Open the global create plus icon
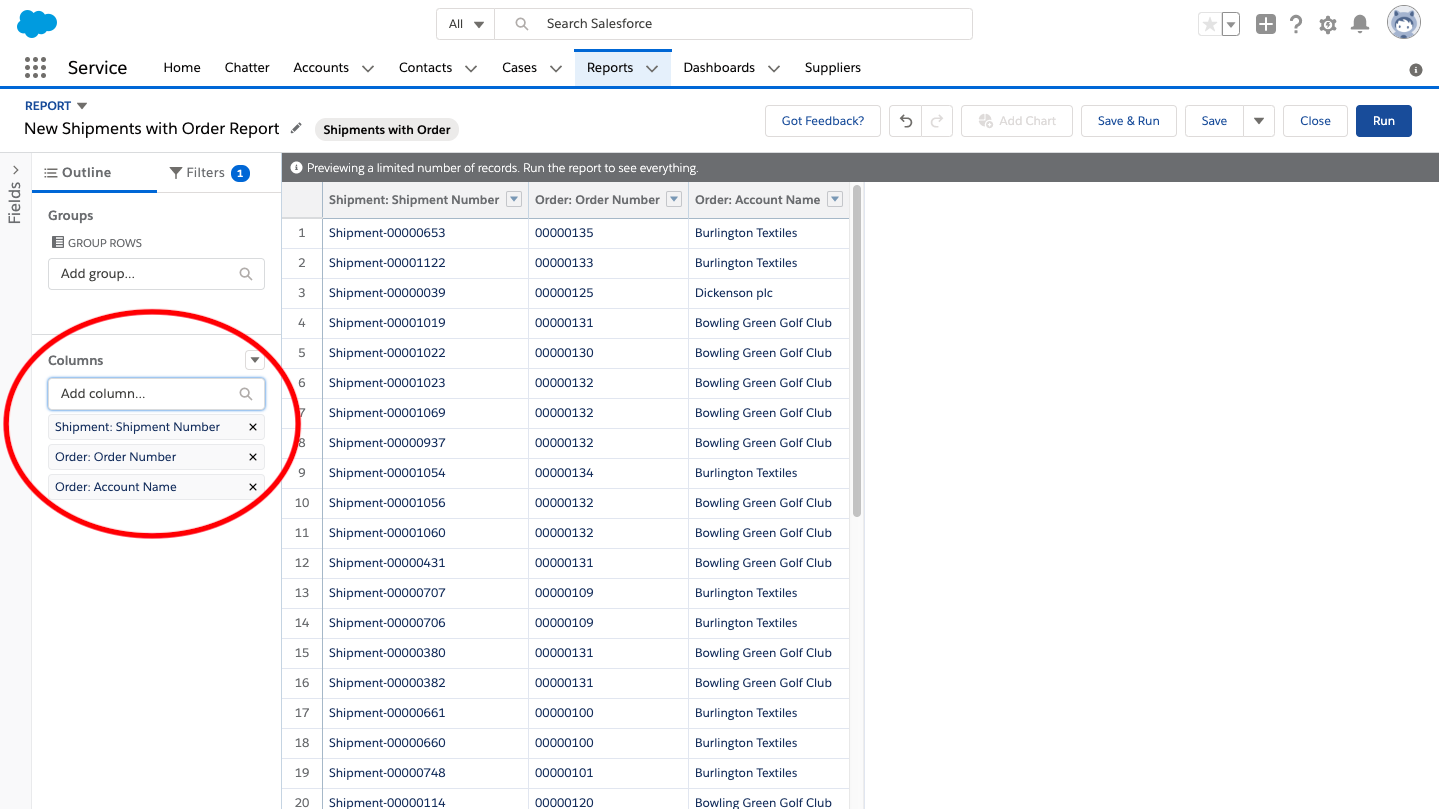1439x809 pixels. tap(1266, 25)
